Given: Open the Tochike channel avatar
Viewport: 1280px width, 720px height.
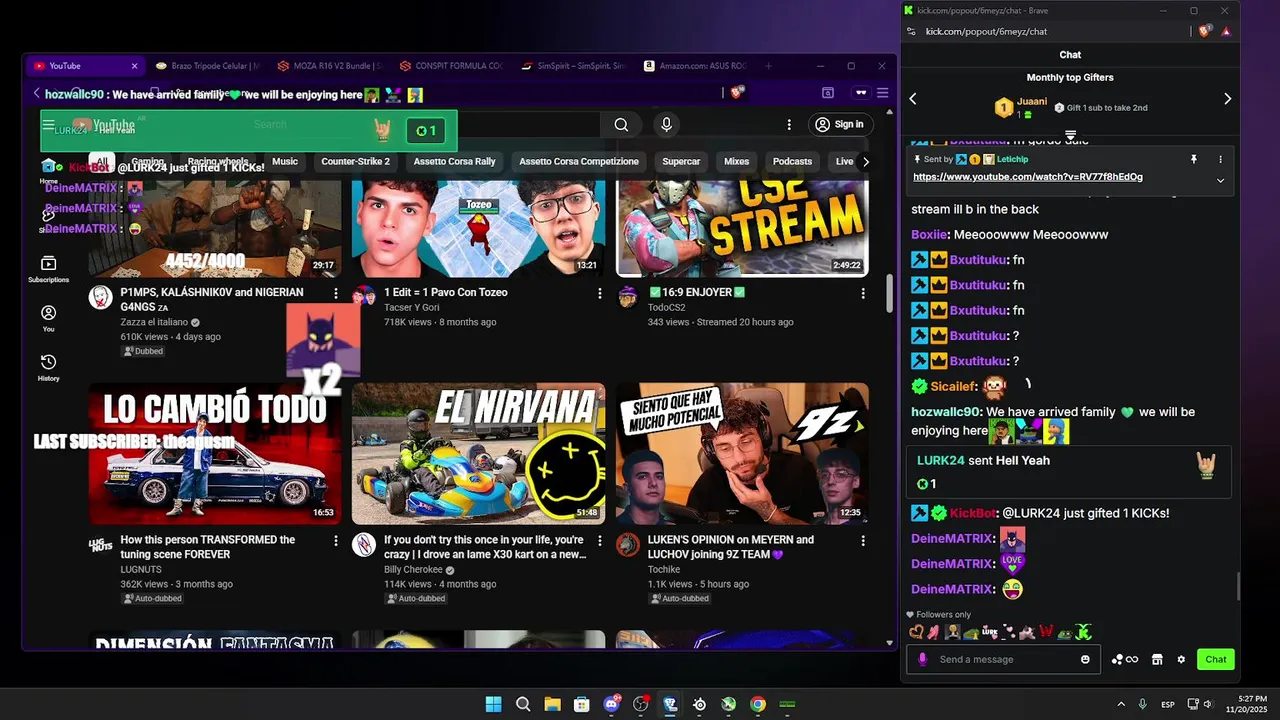Looking at the screenshot, I should [x=627, y=544].
